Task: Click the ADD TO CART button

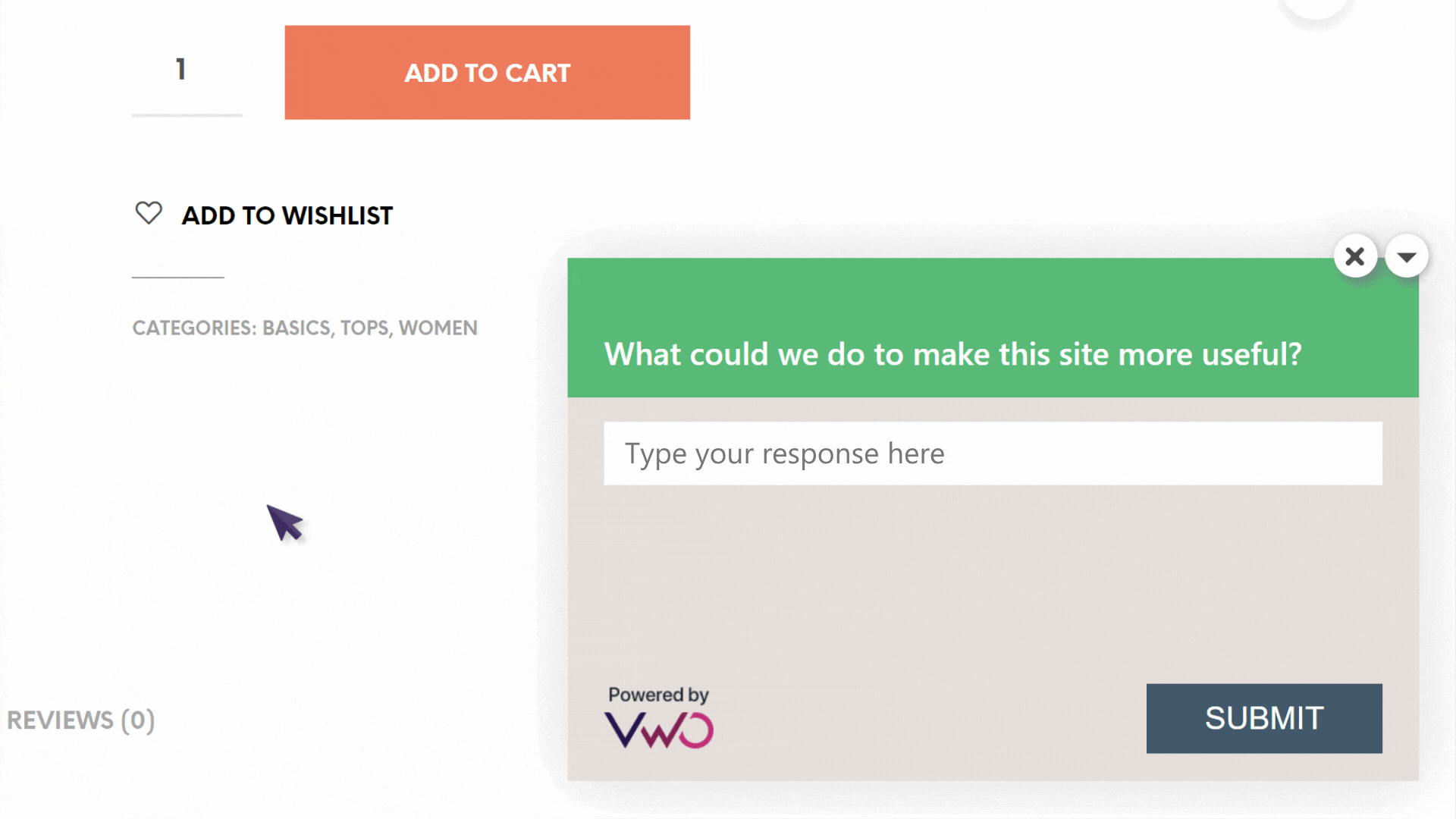Action: point(487,72)
